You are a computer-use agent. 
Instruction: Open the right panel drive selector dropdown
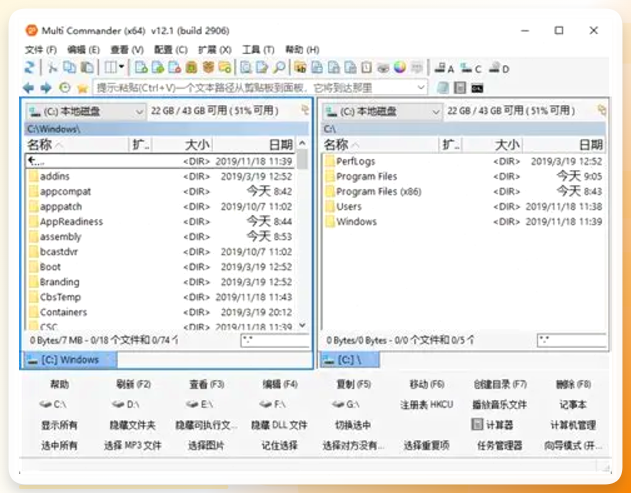[x=381, y=111]
